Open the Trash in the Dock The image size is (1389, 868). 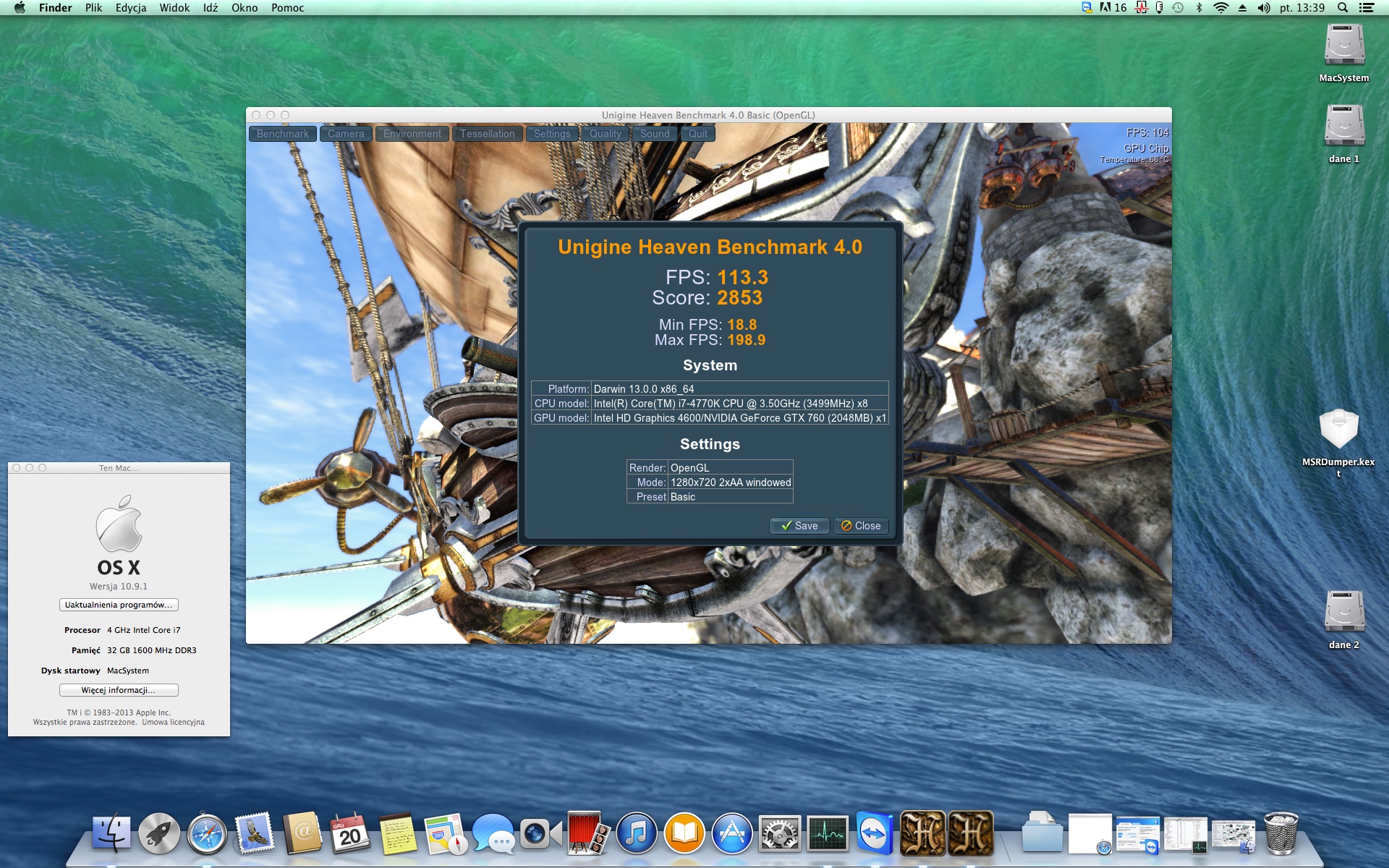(x=1281, y=833)
